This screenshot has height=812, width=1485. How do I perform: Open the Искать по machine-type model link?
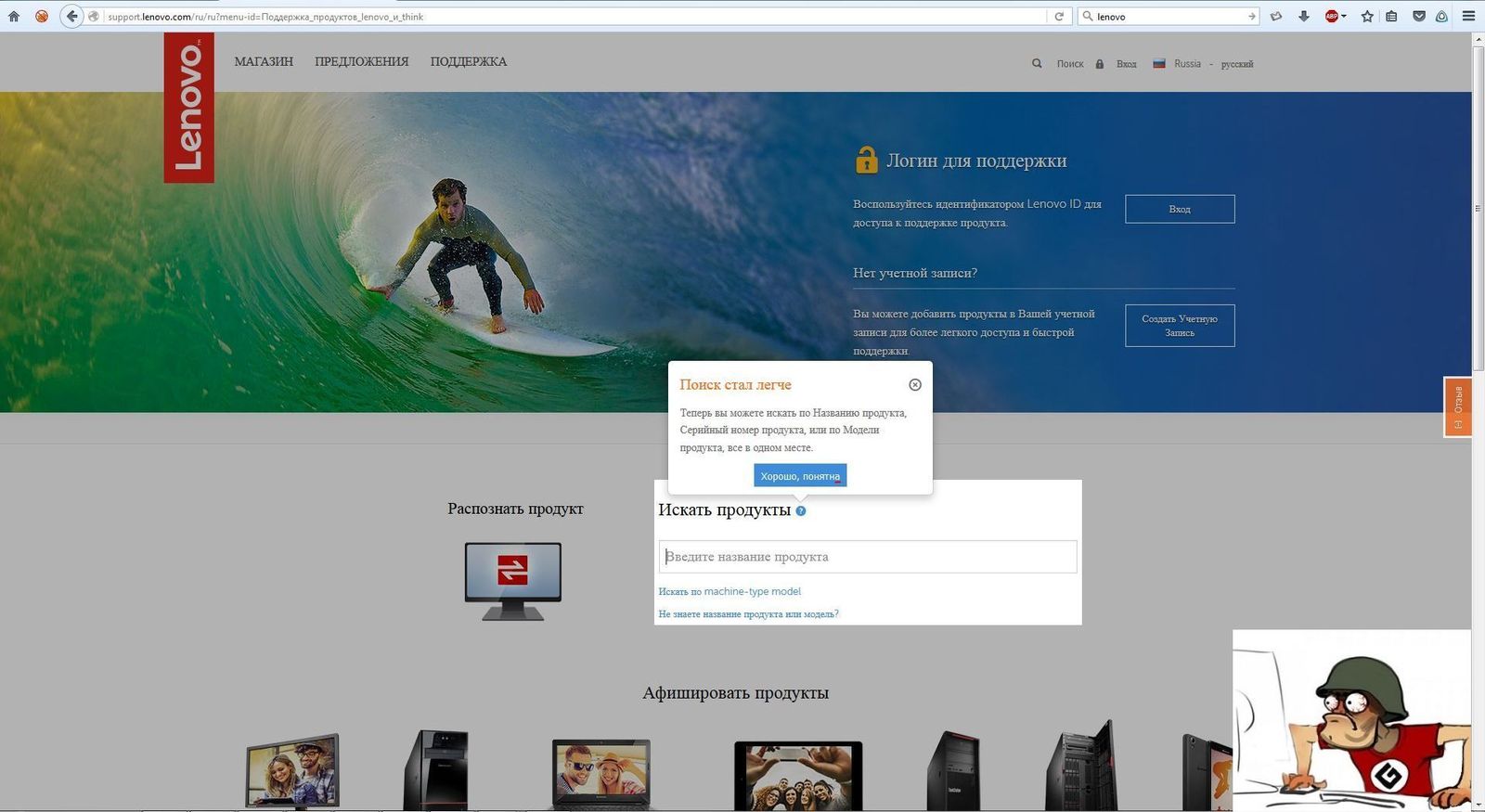coord(730,591)
